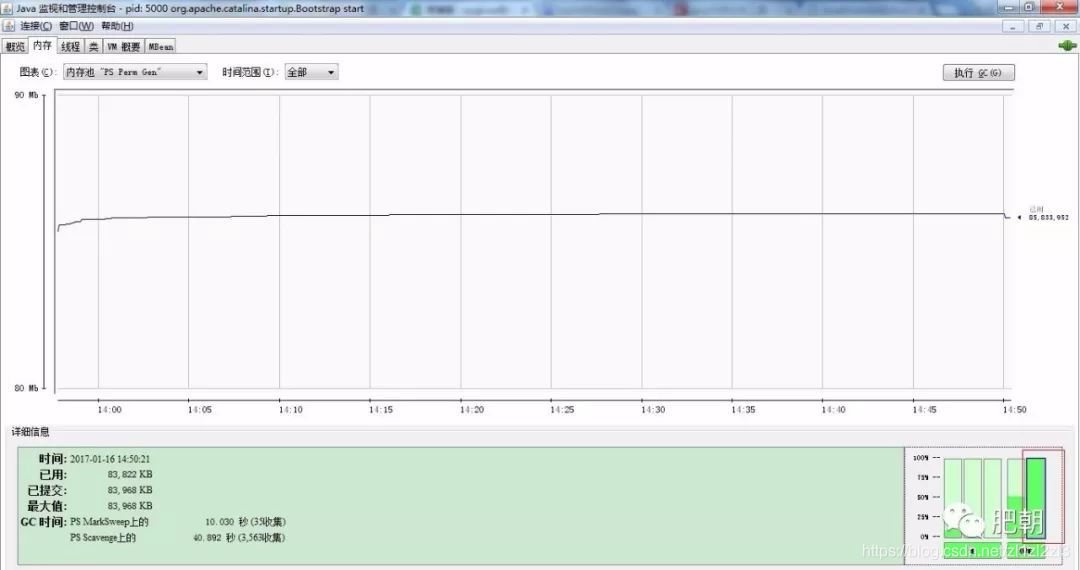Click the current usage value label right of the chart
The width and height of the screenshot is (1080, 570).
[1048, 218]
